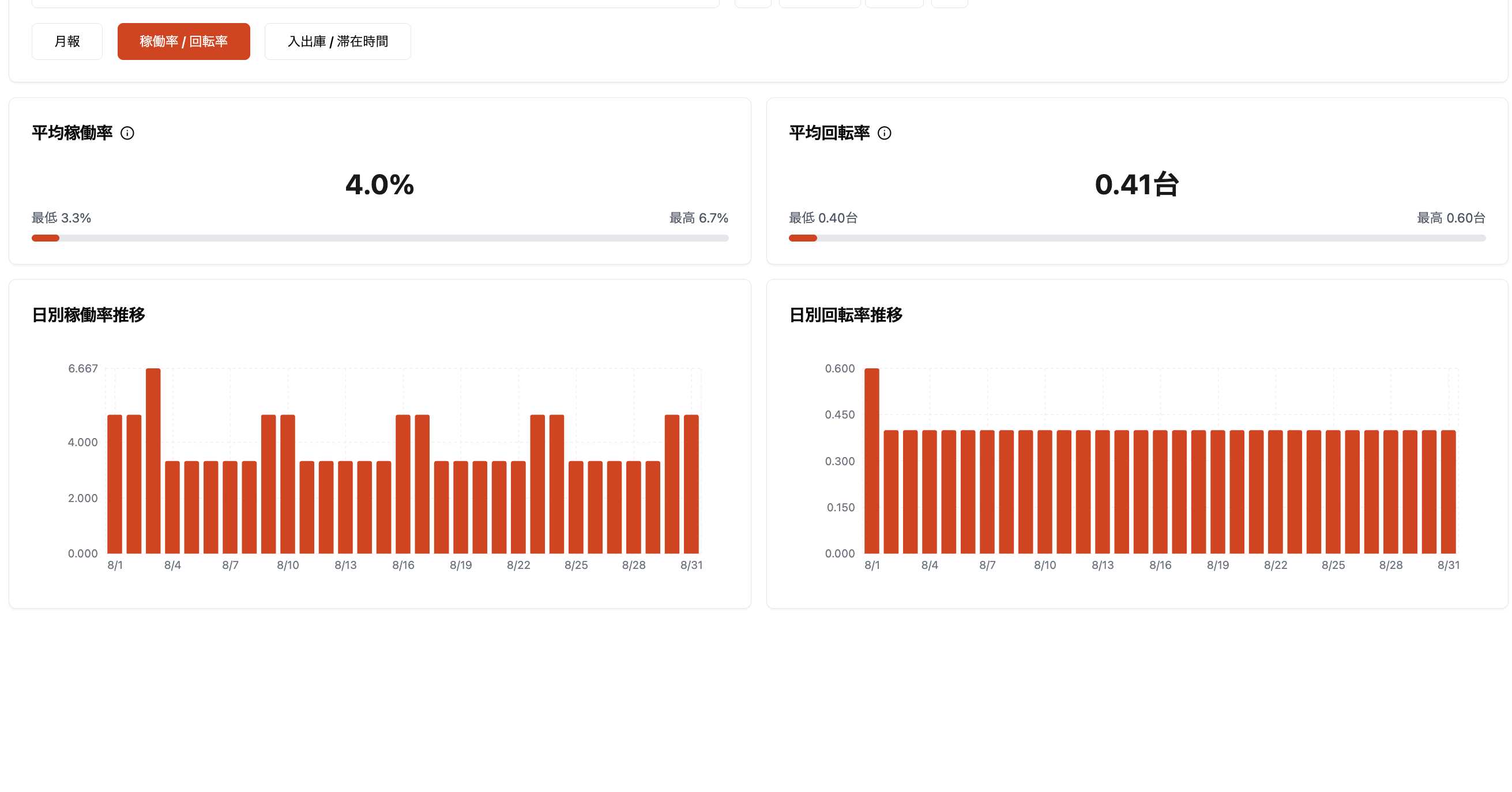Click tallest bar in 日別稼働率推移 chart
The width and height of the screenshot is (1512, 792).
click(153, 461)
